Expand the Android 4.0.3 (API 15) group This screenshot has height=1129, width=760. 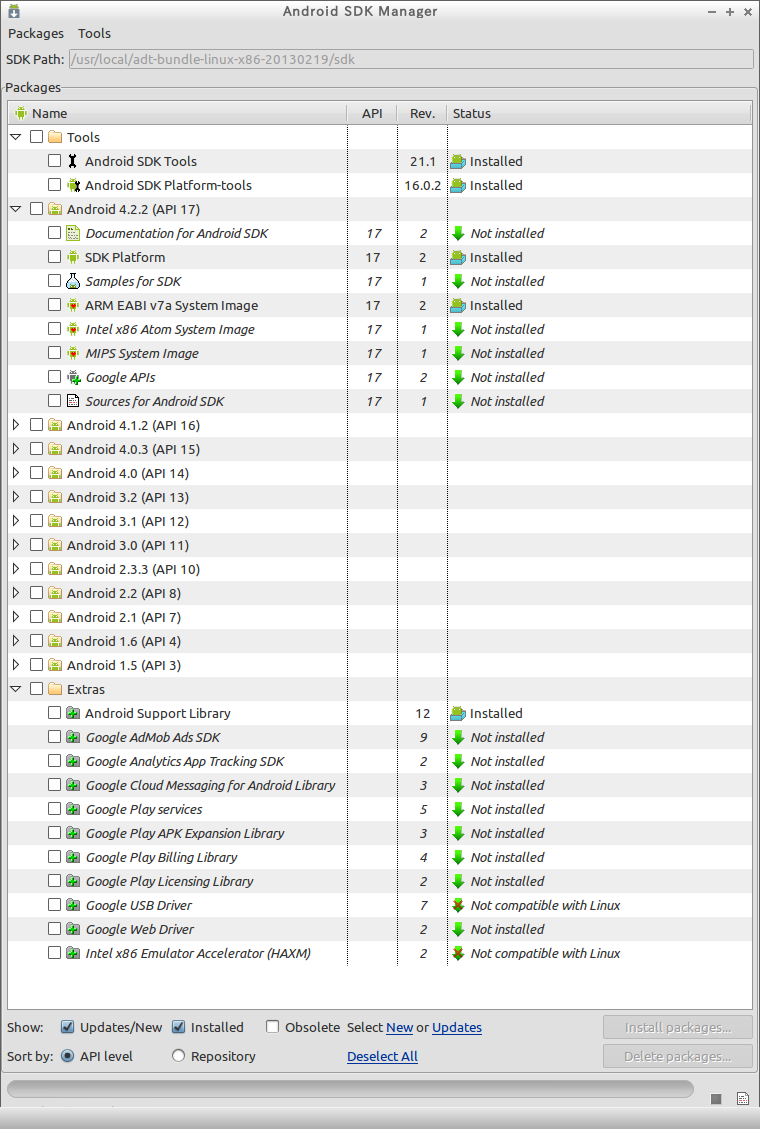click(x=16, y=449)
